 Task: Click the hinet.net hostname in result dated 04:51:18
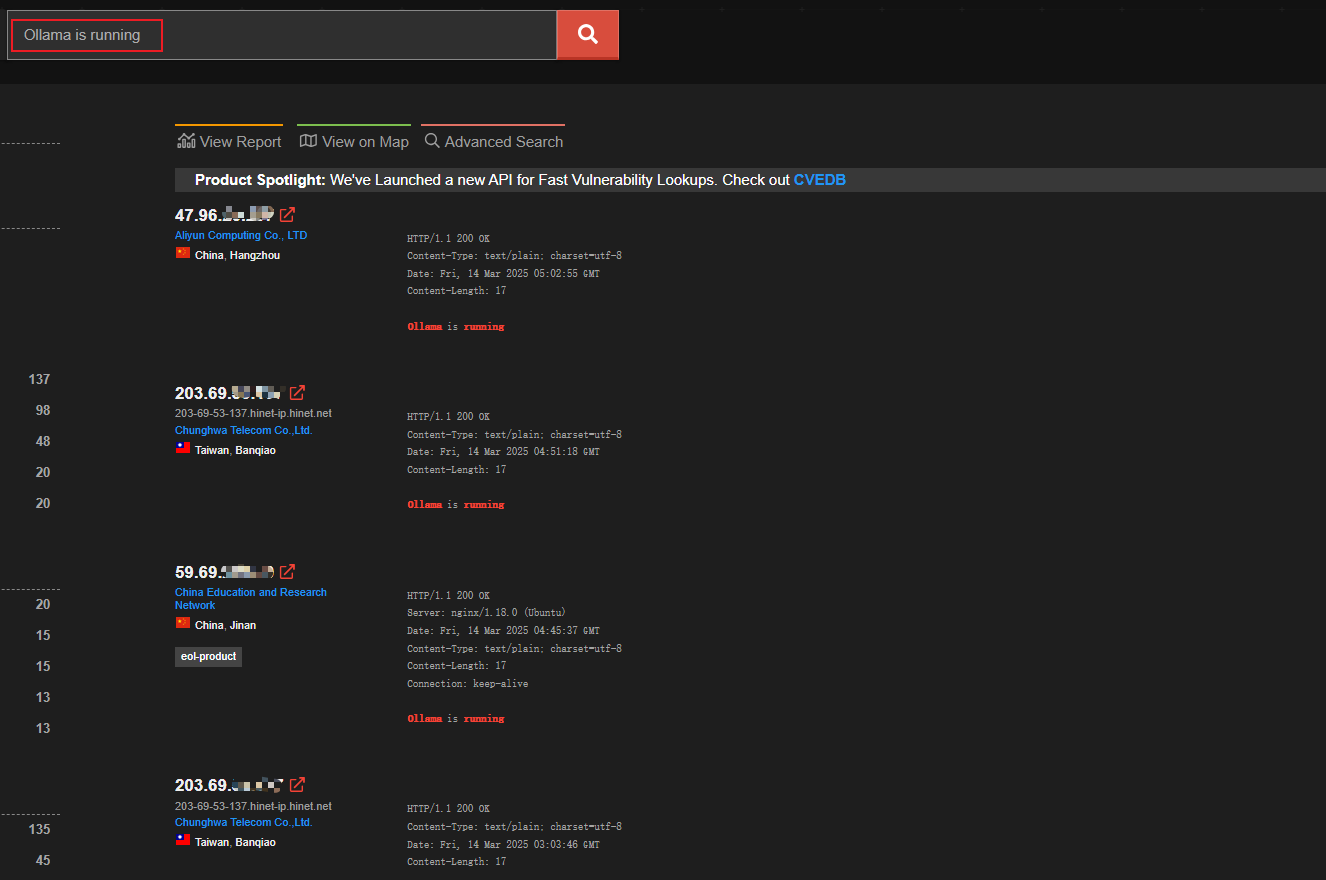click(253, 413)
